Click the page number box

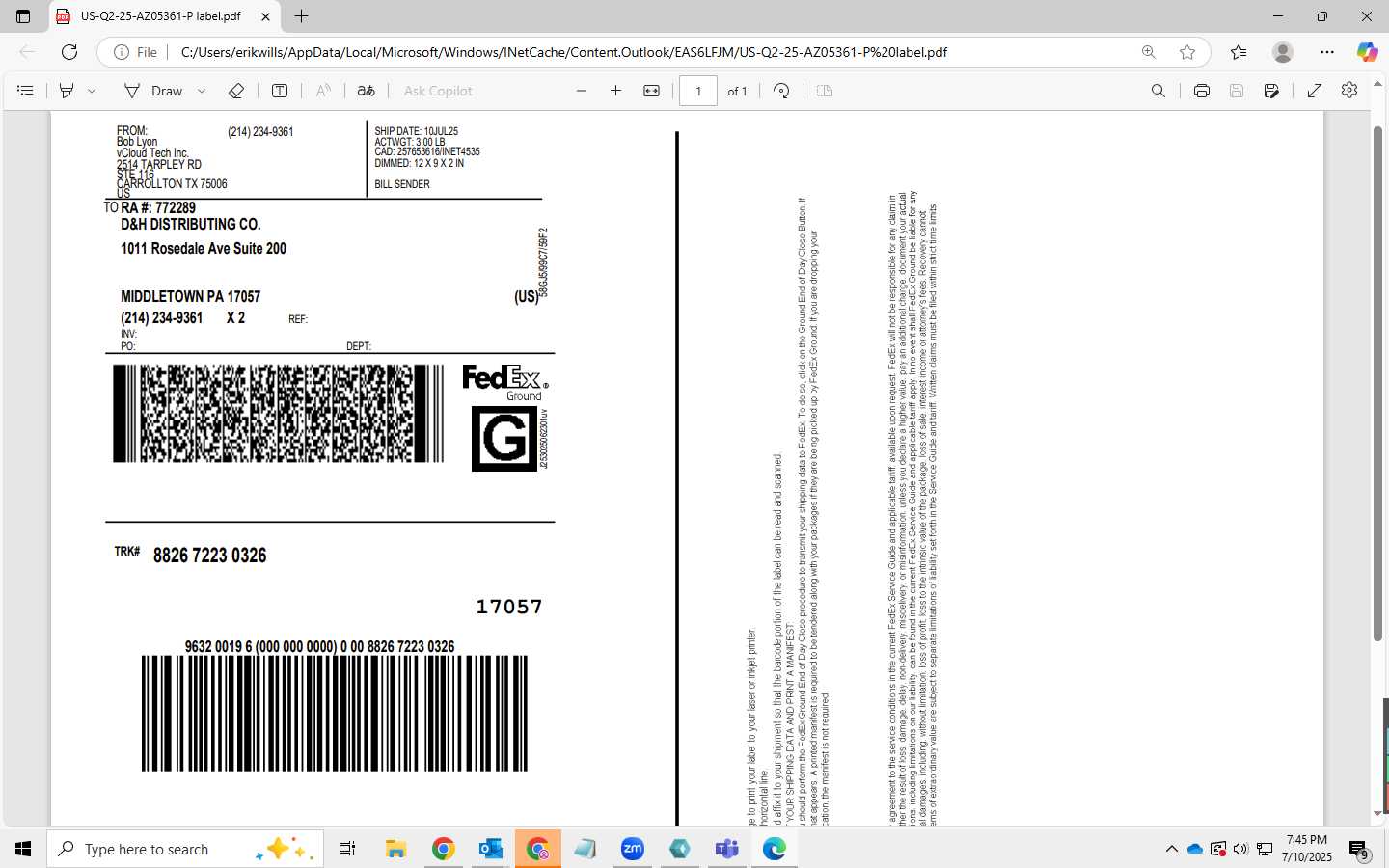(x=698, y=91)
